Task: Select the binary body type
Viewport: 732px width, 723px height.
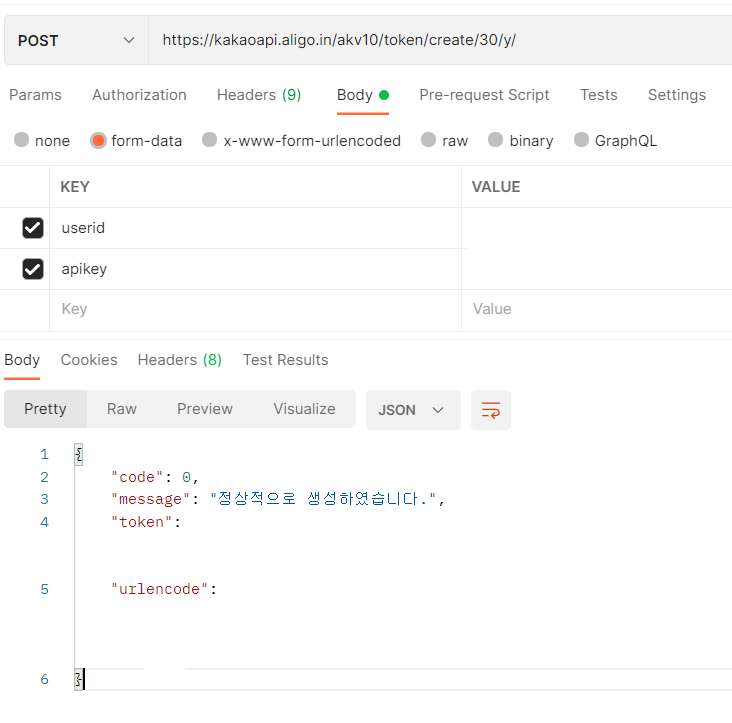Action: [521, 140]
